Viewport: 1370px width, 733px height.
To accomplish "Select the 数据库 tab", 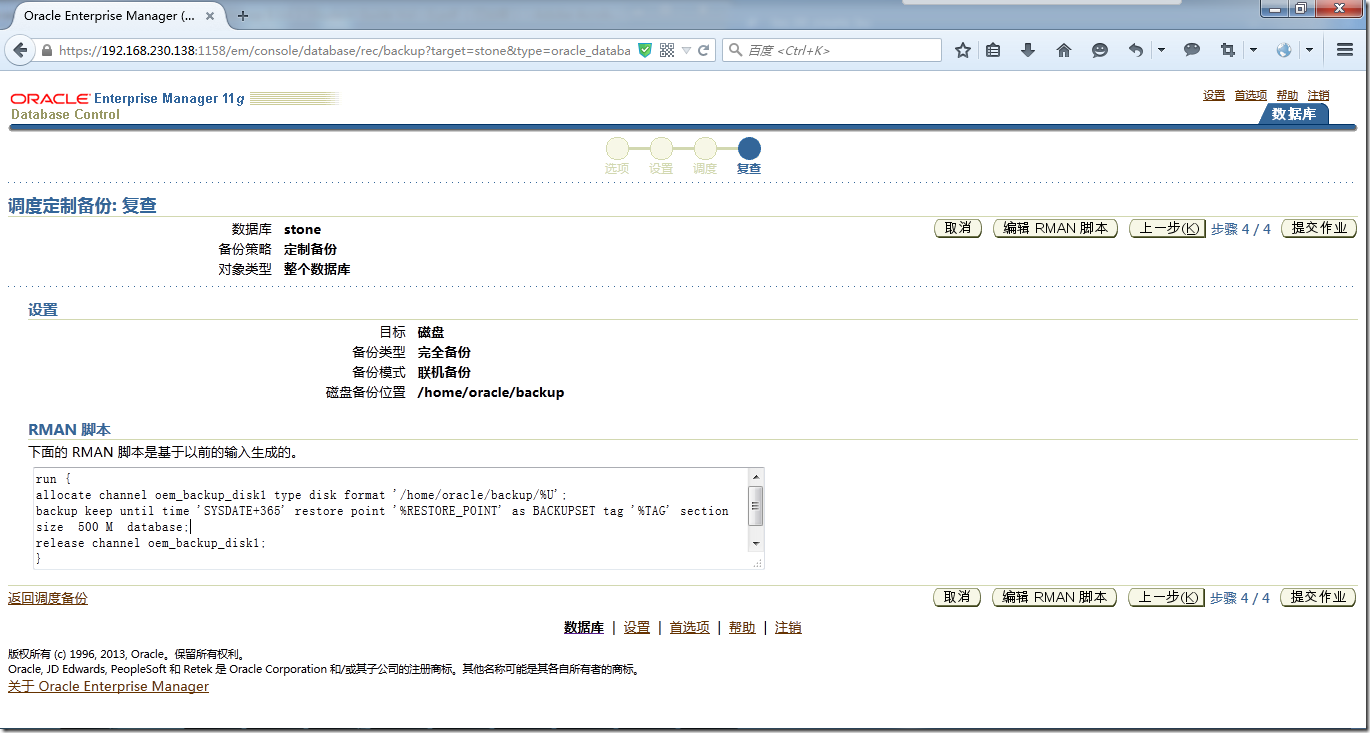I will click(1293, 114).
